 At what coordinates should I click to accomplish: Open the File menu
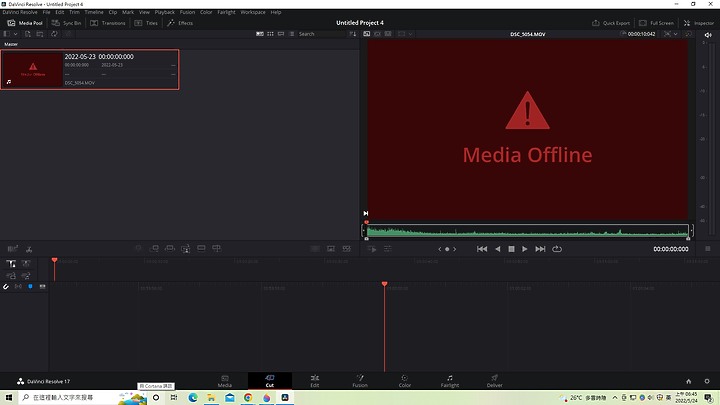click(x=46, y=12)
